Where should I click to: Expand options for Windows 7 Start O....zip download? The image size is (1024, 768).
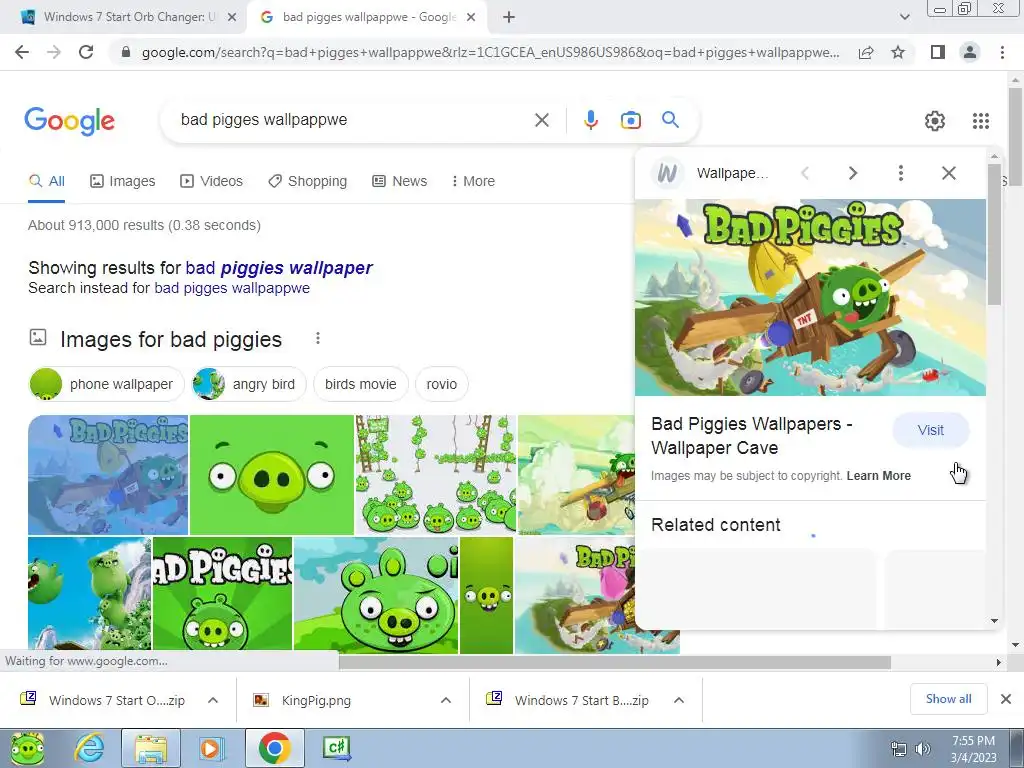(x=213, y=700)
